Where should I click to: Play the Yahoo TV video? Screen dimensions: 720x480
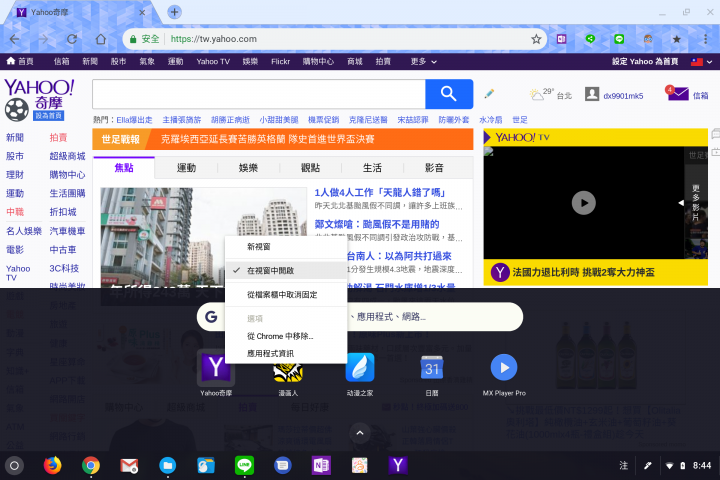(x=584, y=203)
